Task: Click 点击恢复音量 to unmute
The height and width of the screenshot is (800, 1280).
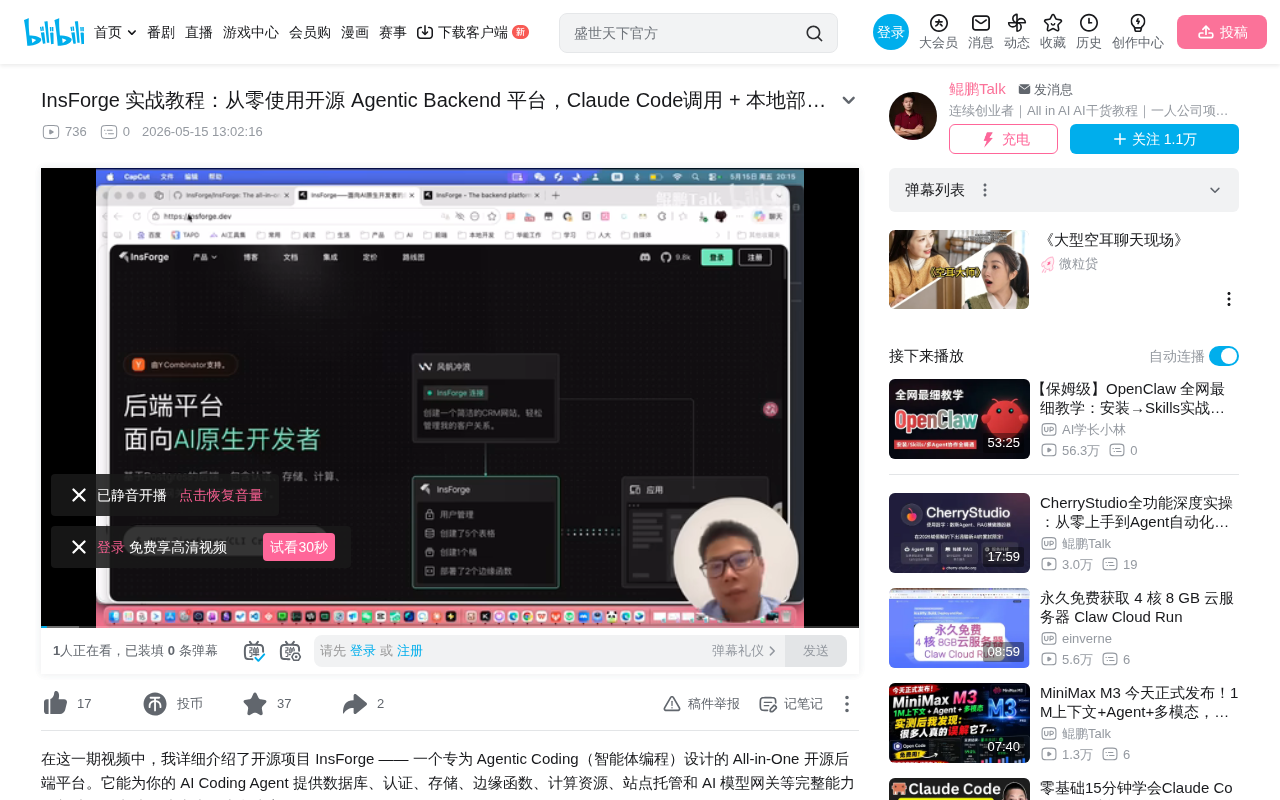Action: [221, 495]
